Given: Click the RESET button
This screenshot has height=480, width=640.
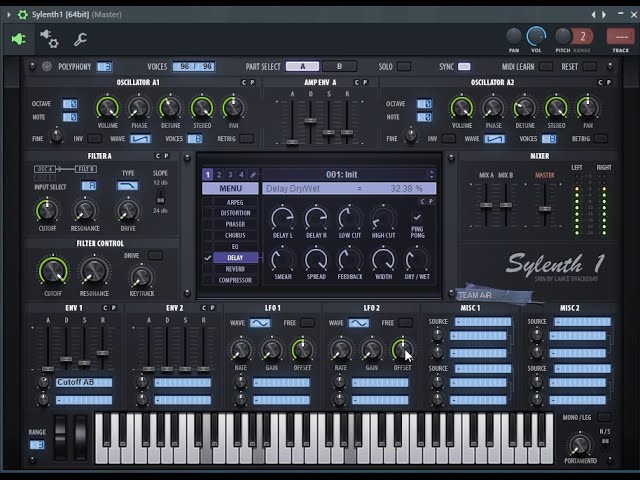Looking at the screenshot, I should (x=589, y=67).
